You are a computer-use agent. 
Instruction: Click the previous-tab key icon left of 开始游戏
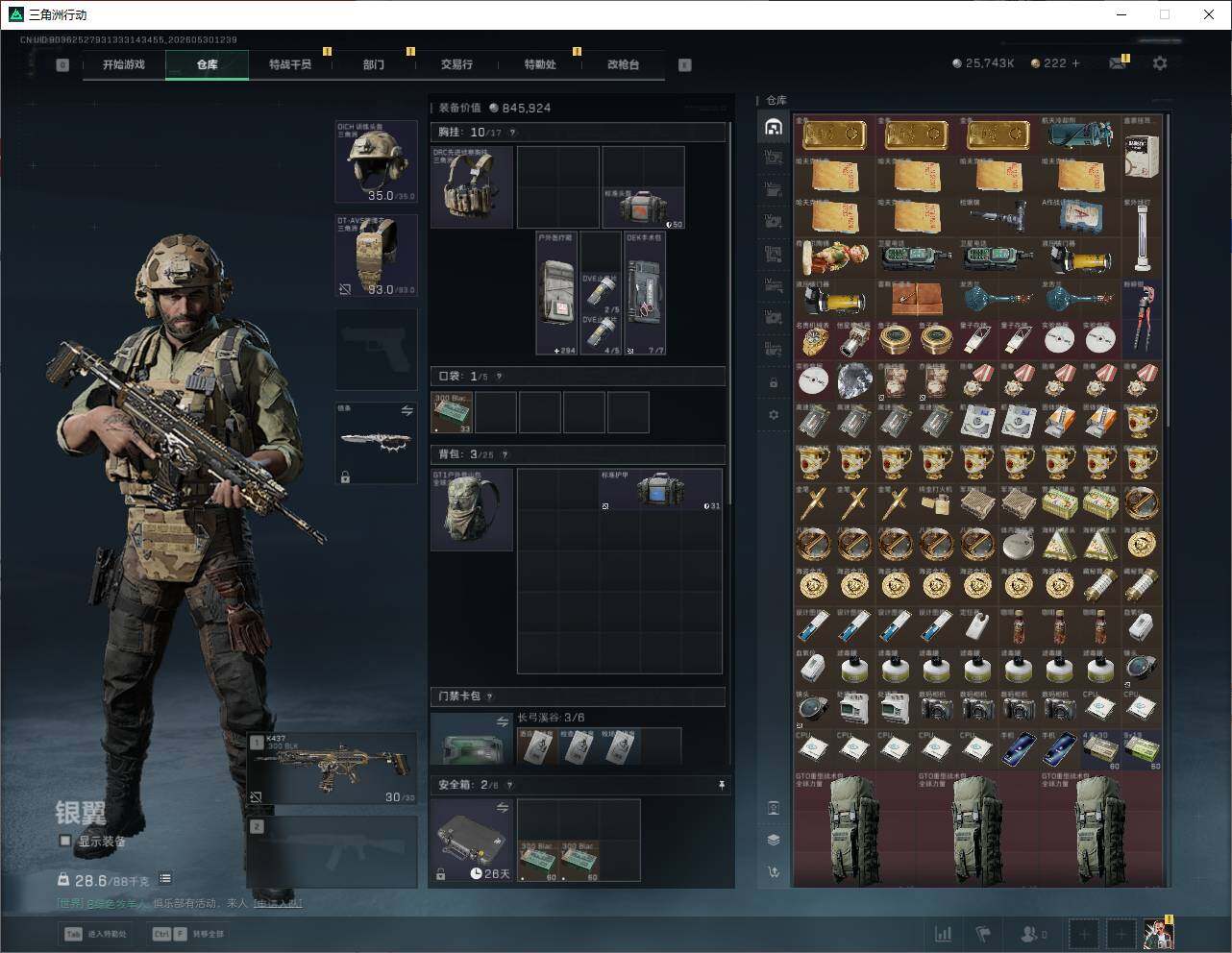pos(62,65)
